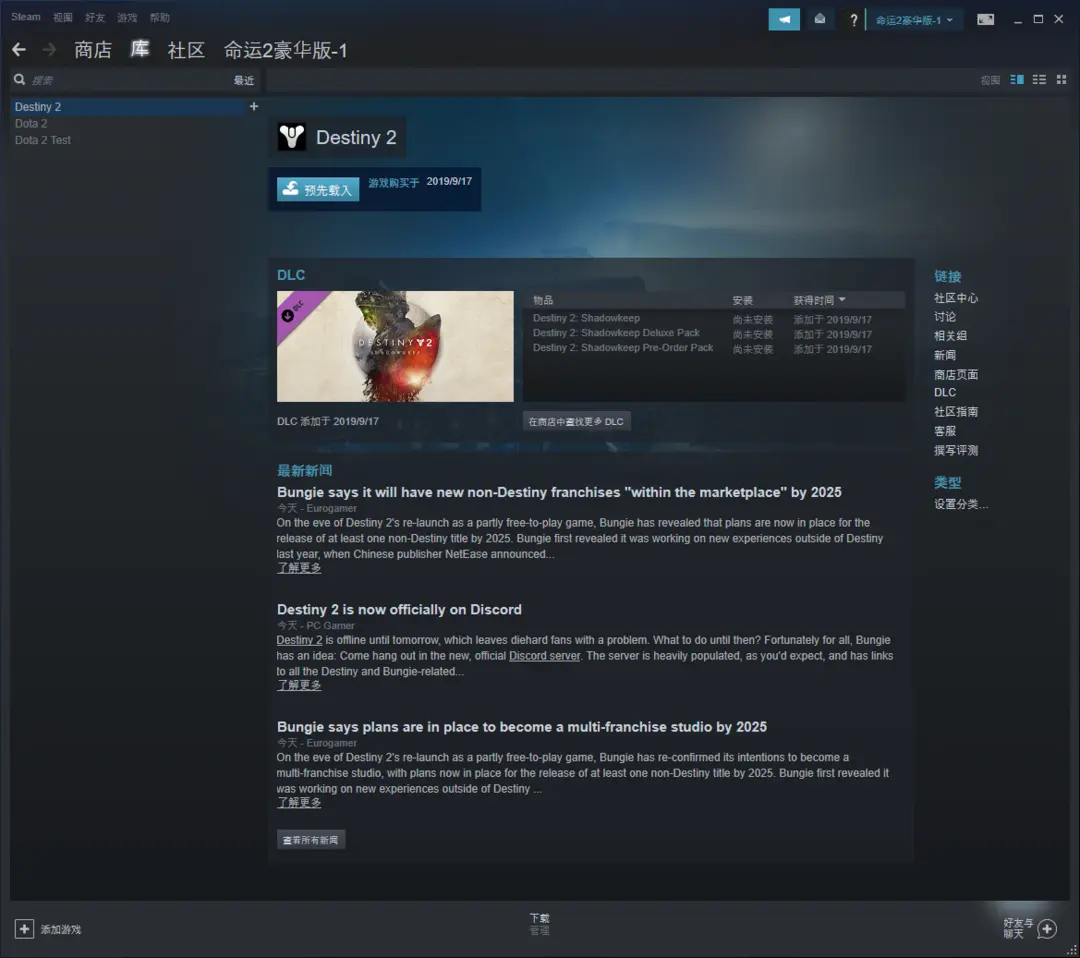
Task: Click the 物品 column header
Action: 543,300
